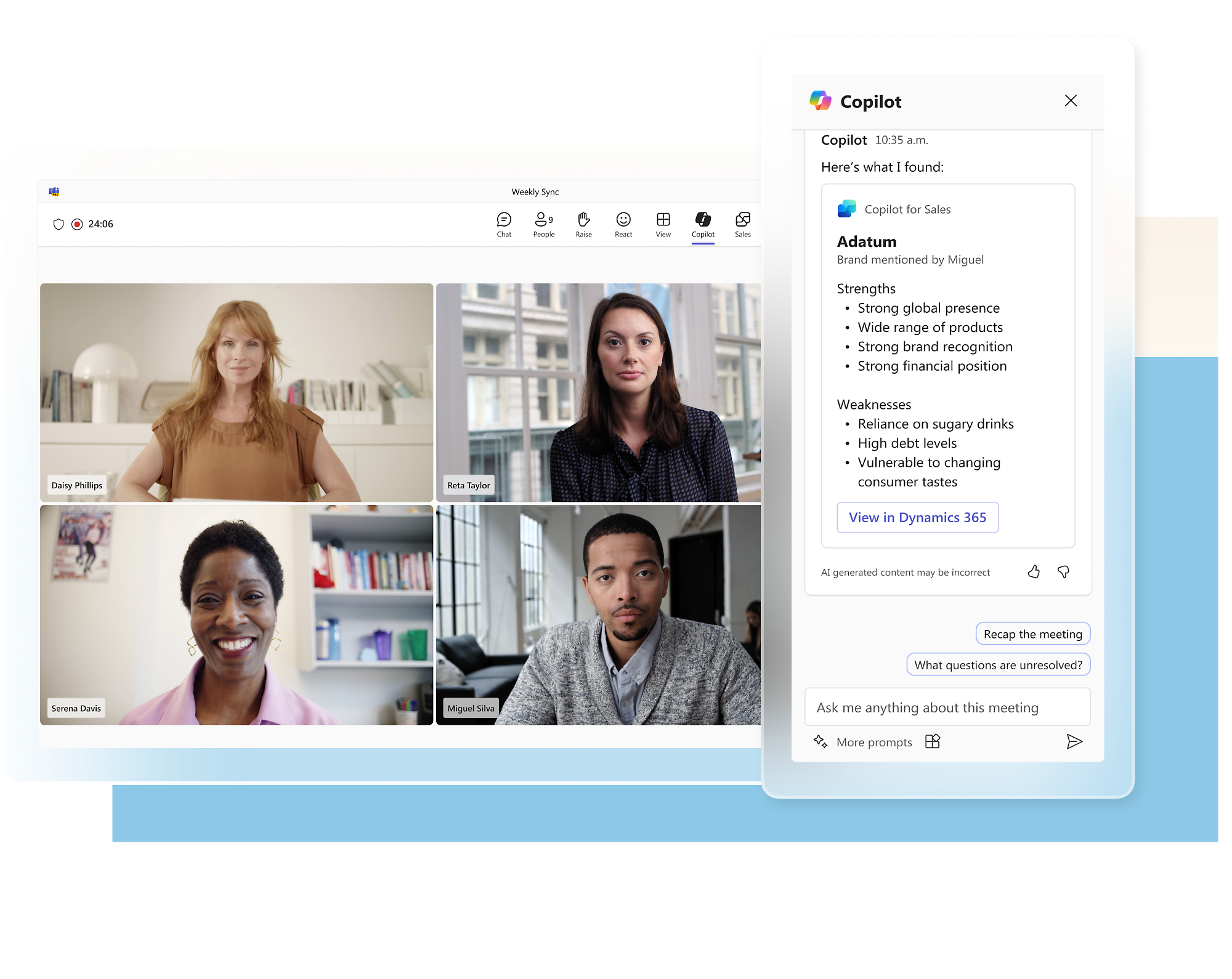This screenshot has height=979, width=1232.
Task: Click 'Brand mentioned by Miguel' text
Action: click(x=910, y=260)
